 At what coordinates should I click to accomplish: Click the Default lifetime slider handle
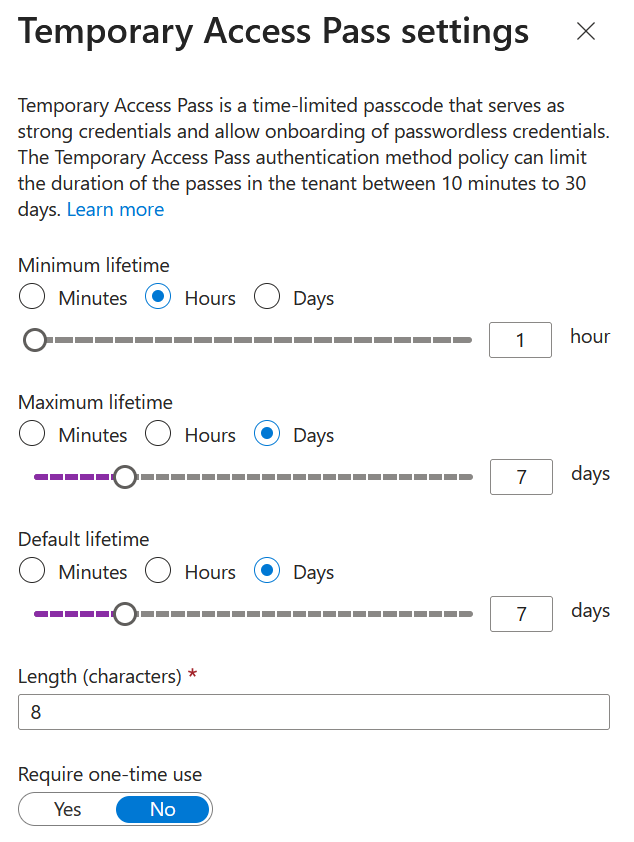pos(125,614)
